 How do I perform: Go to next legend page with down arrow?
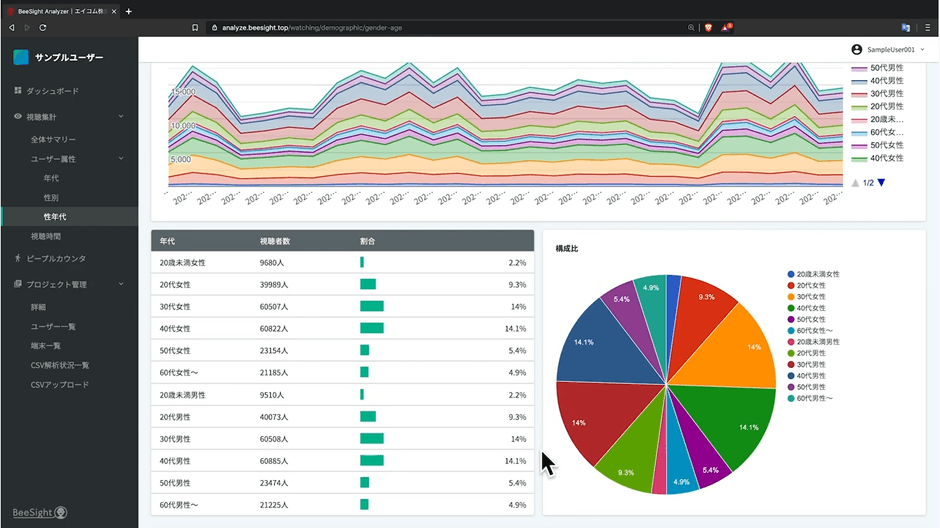point(881,183)
